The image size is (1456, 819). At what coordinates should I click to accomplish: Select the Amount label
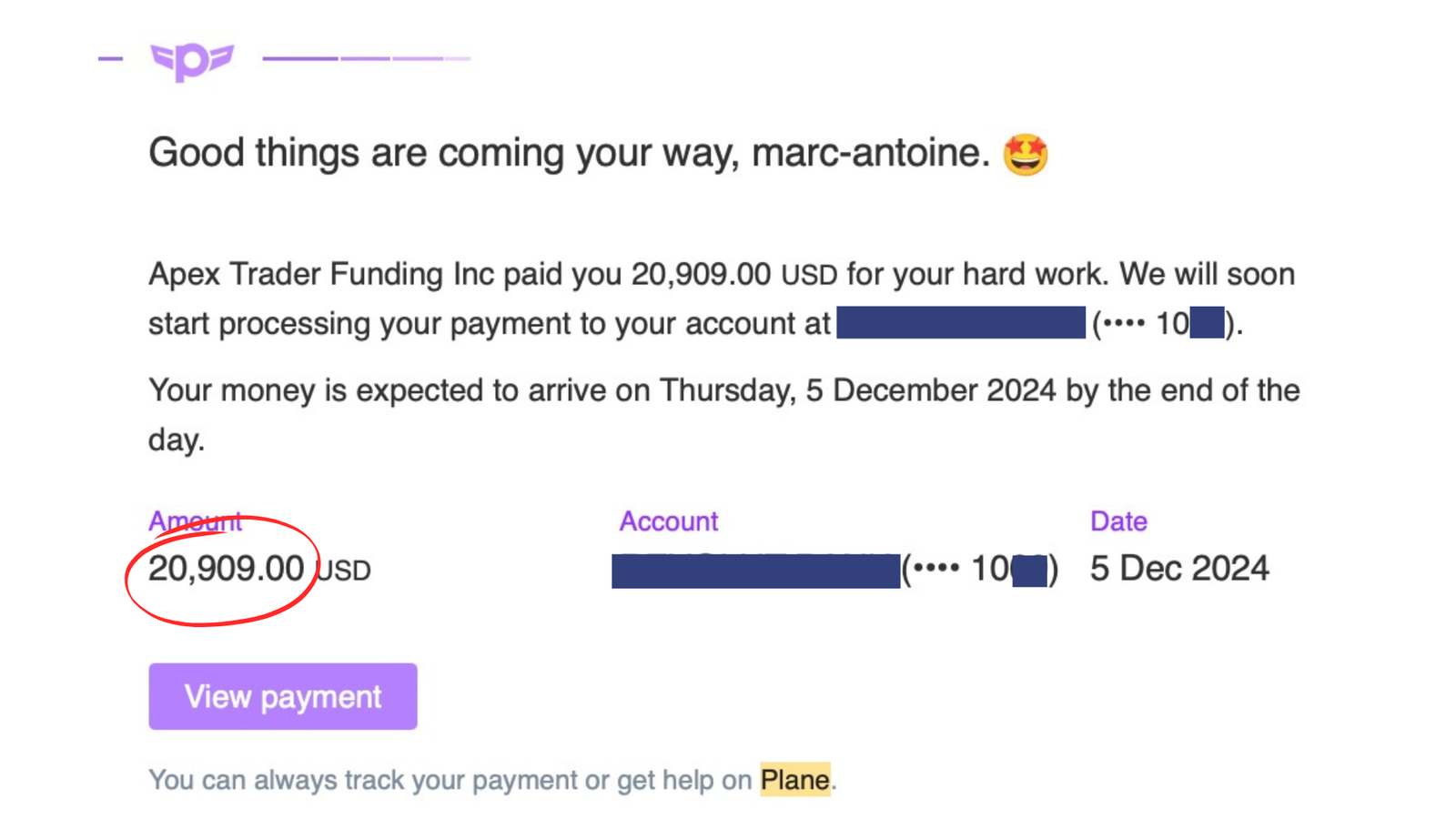195,521
